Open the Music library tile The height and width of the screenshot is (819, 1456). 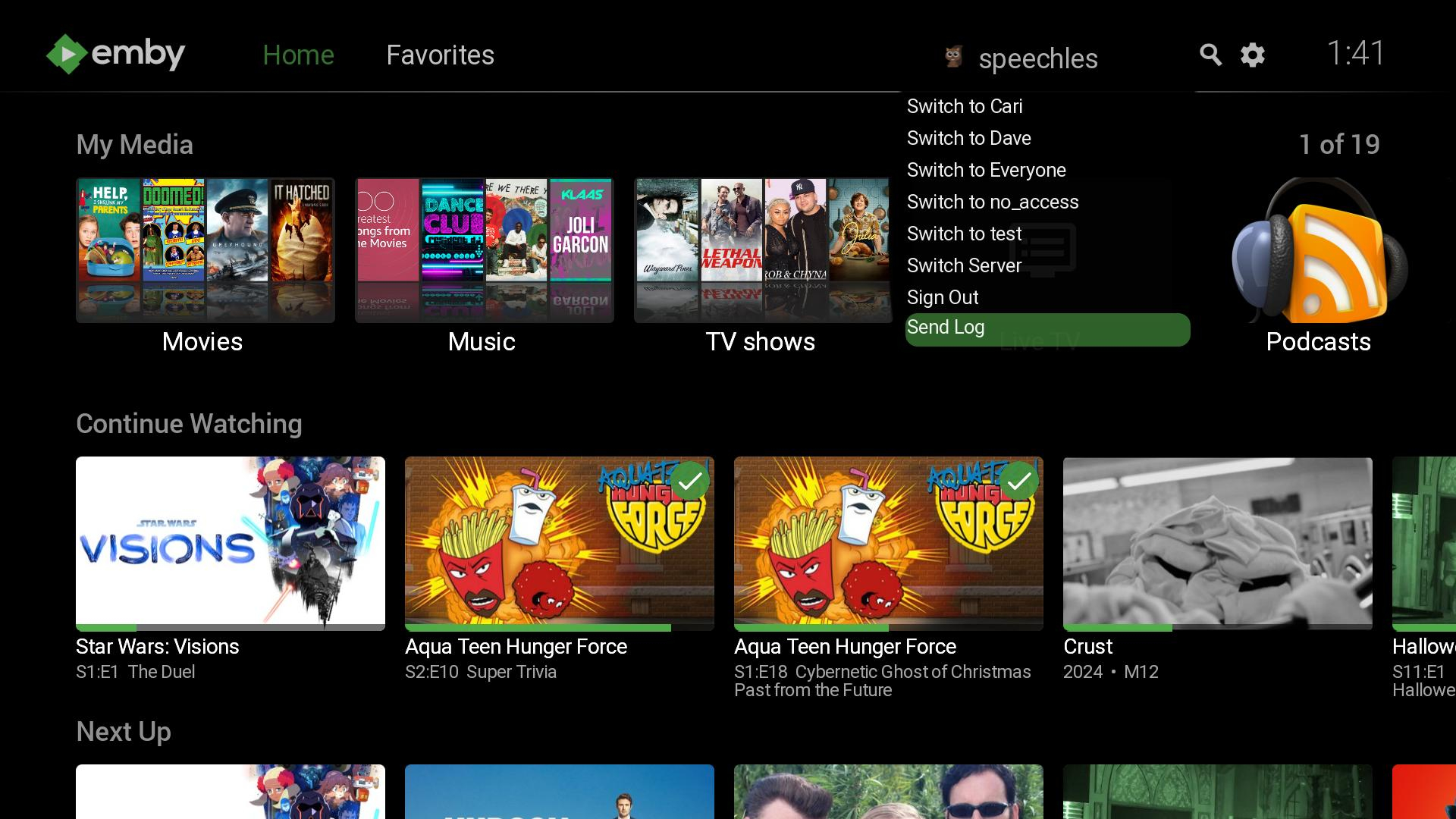(484, 250)
